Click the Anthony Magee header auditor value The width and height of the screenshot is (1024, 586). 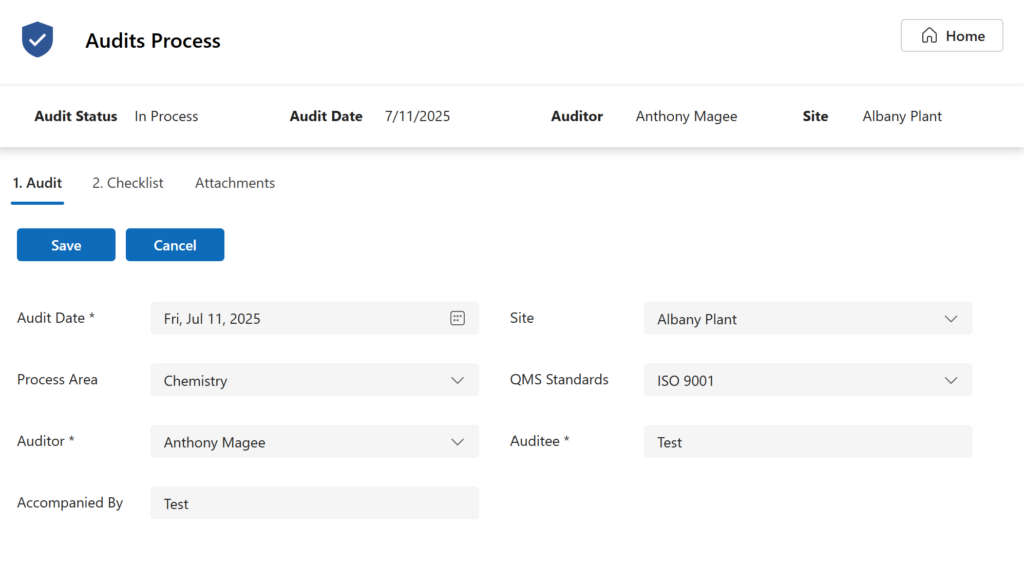click(686, 116)
